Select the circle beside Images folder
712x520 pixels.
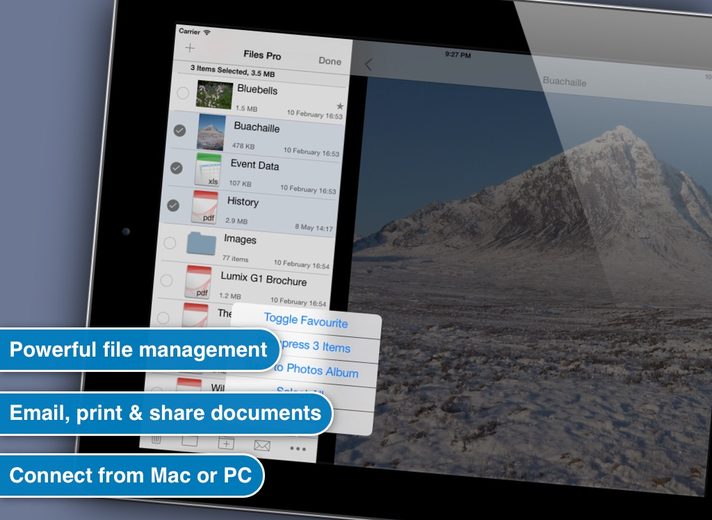[x=169, y=243]
